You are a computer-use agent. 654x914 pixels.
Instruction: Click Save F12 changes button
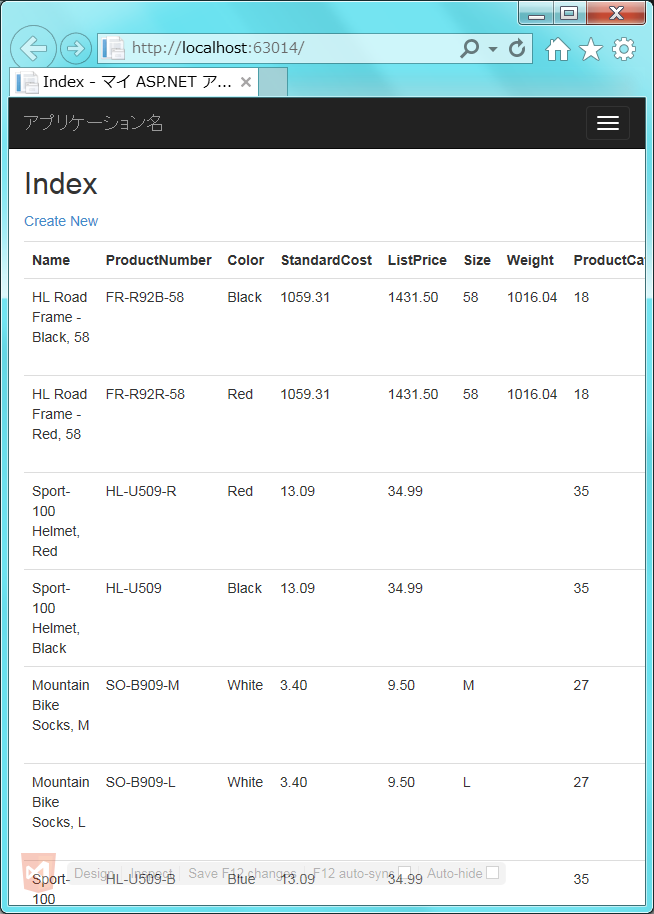click(x=241, y=873)
